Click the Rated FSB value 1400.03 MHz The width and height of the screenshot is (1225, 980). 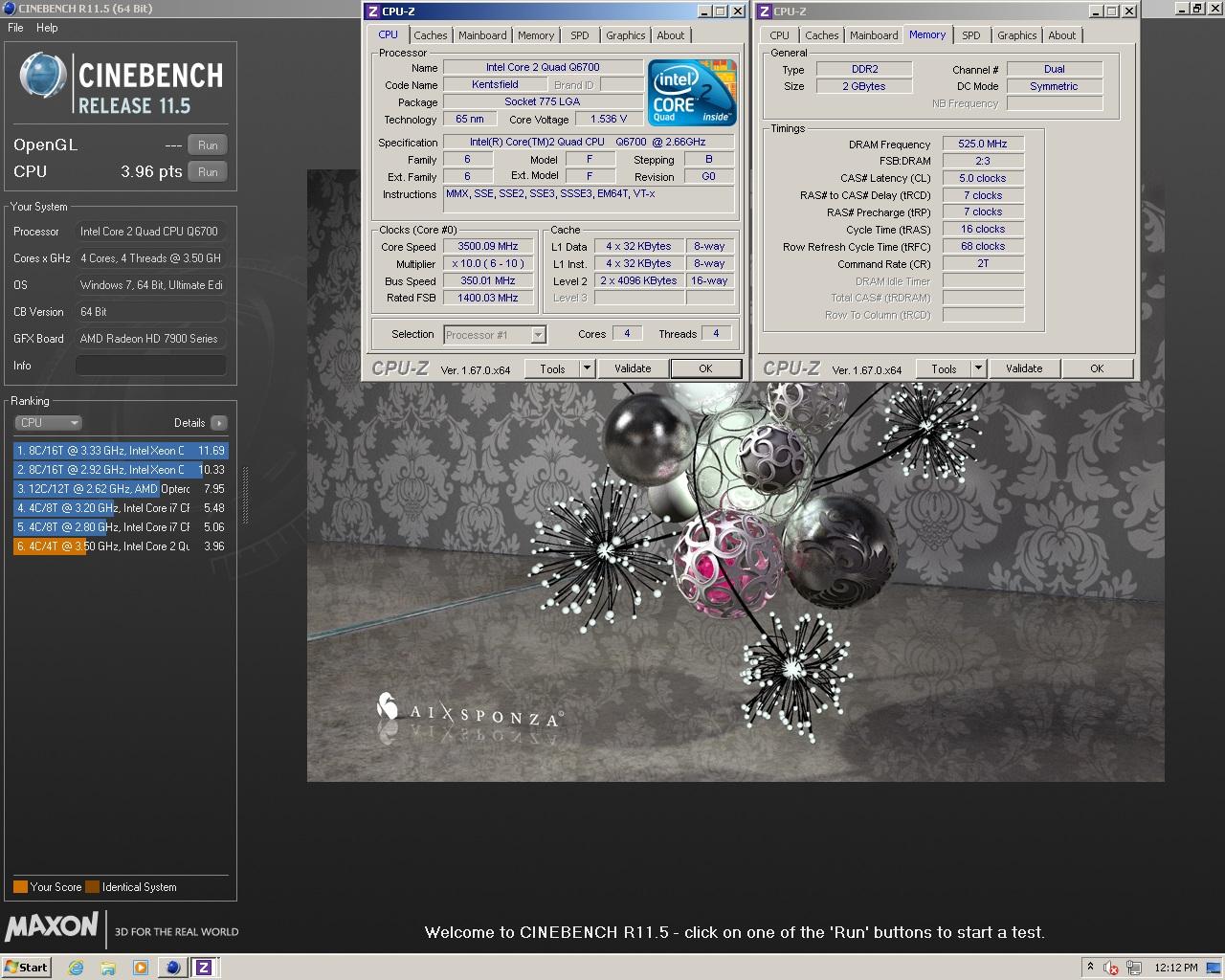488,299
